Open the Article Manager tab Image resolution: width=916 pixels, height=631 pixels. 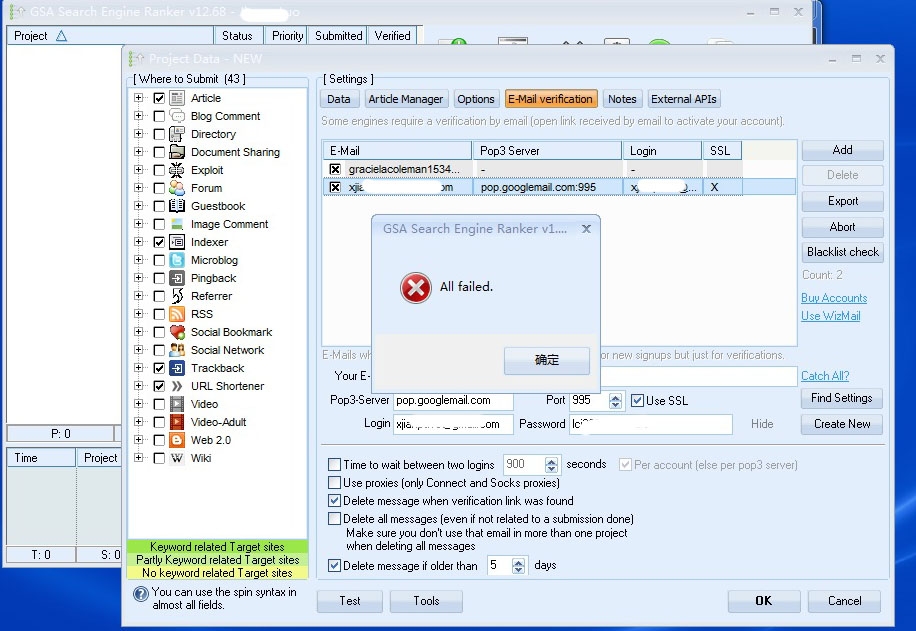(x=405, y=99)
